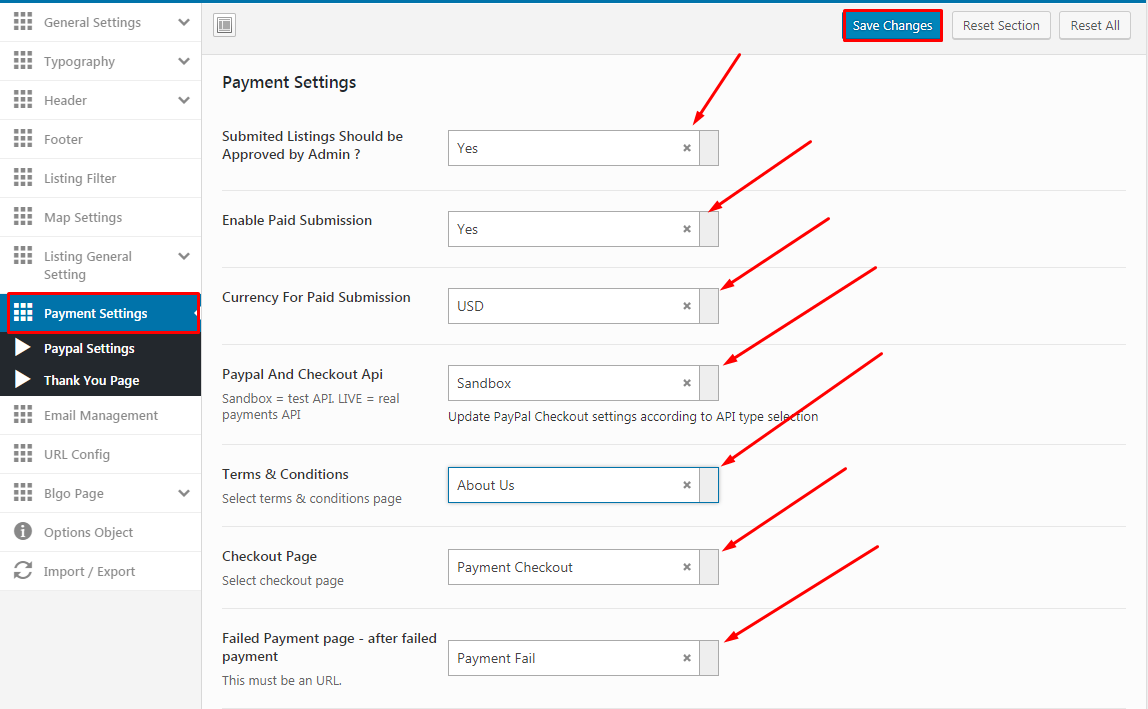Open the Paypal And Checkout Api dropdown

coord(708,383)
